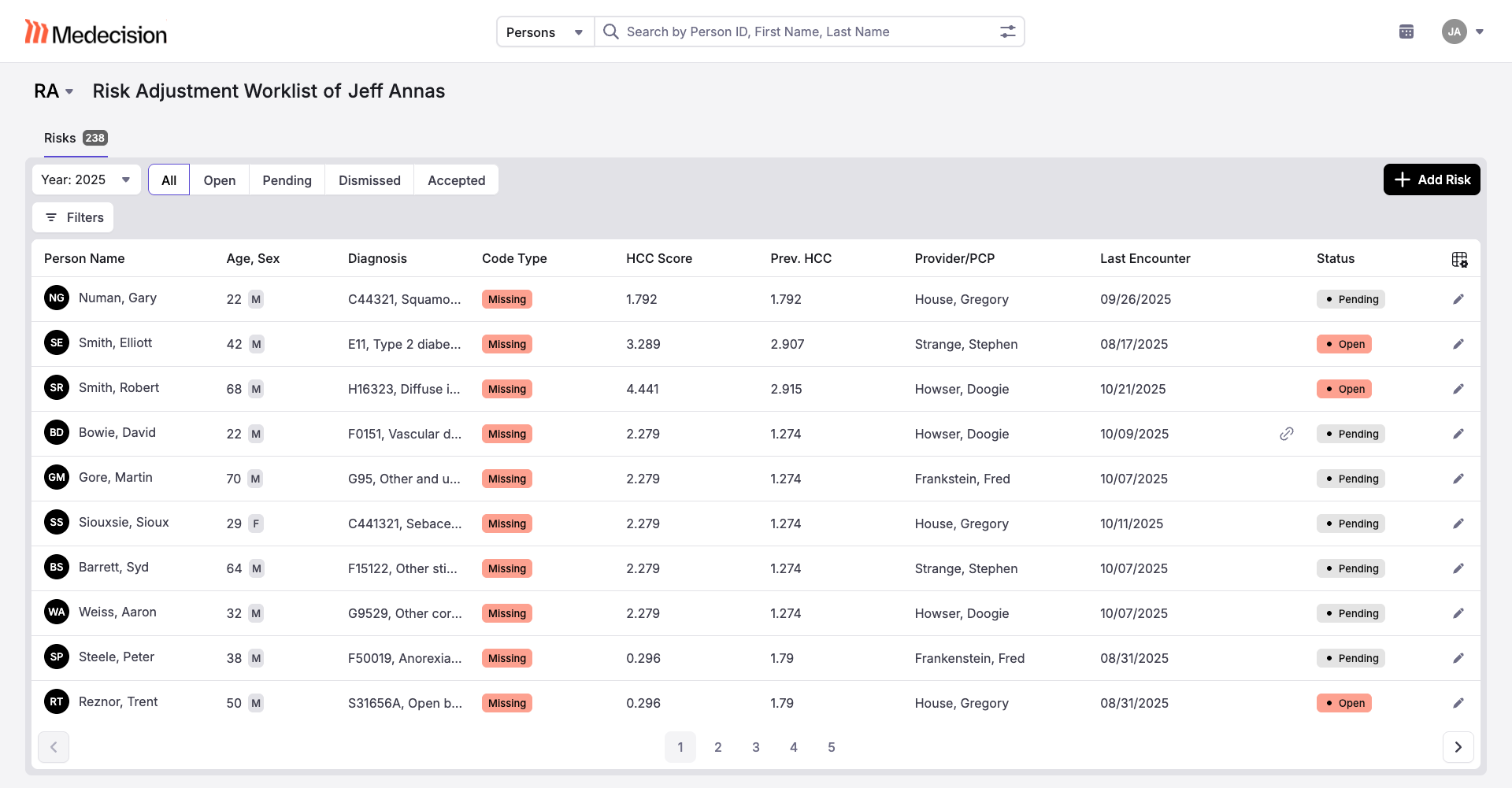Select the Pending status filter
The width and height of the screenshot is (1512, 788).
[287, 180]
